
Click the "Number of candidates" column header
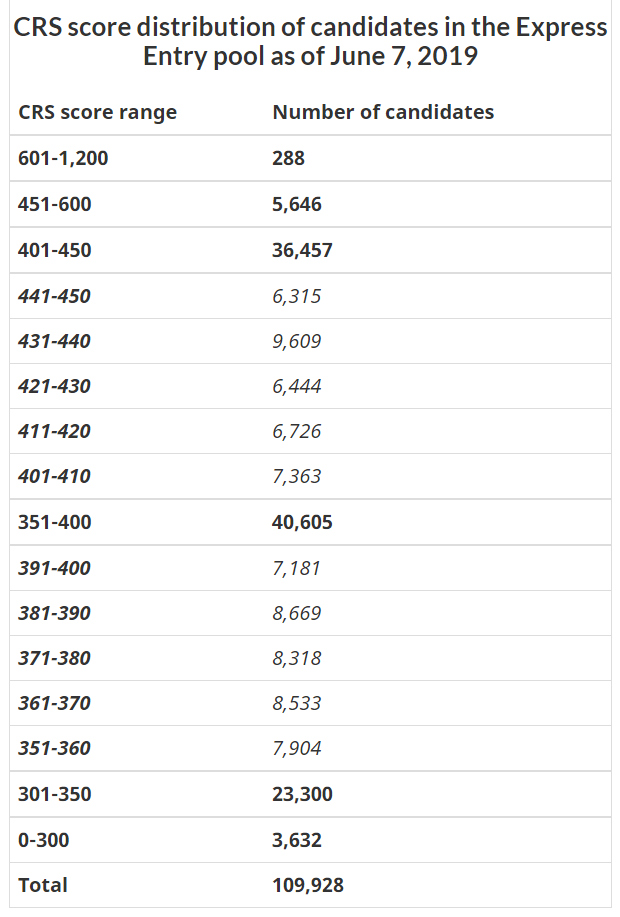[383, 112]
